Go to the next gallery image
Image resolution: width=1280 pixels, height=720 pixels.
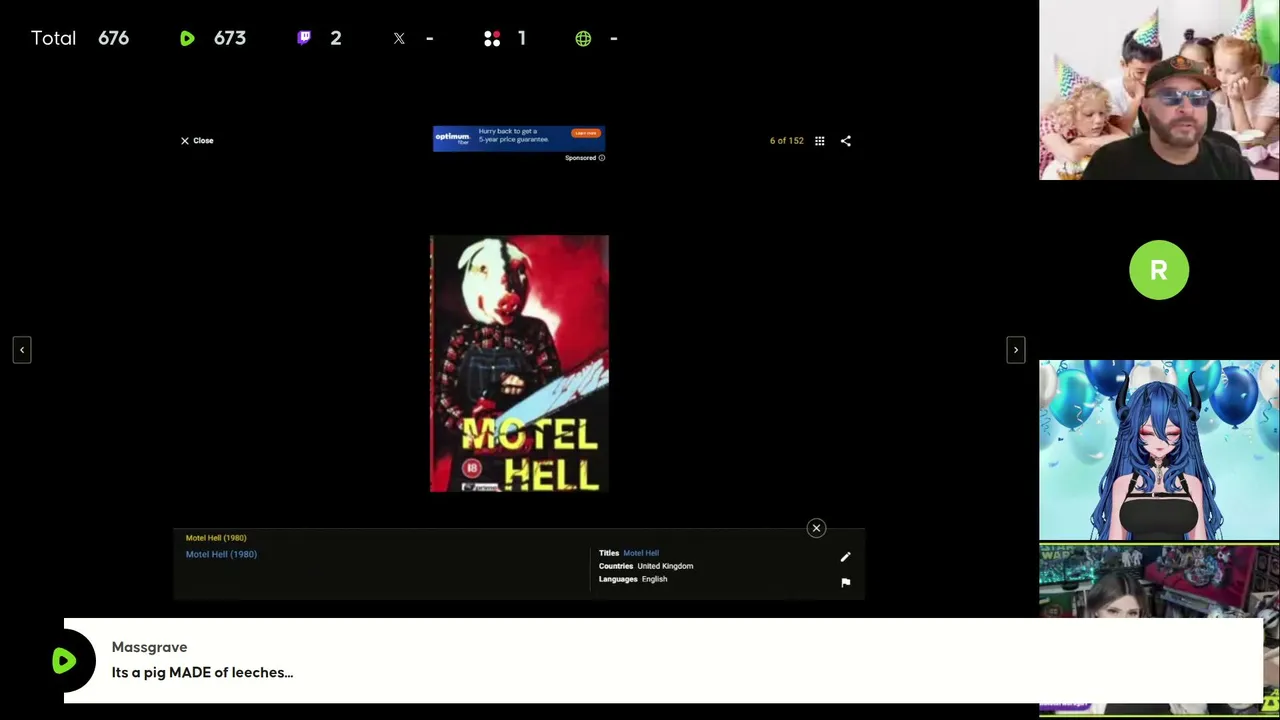pos(1016,350)
